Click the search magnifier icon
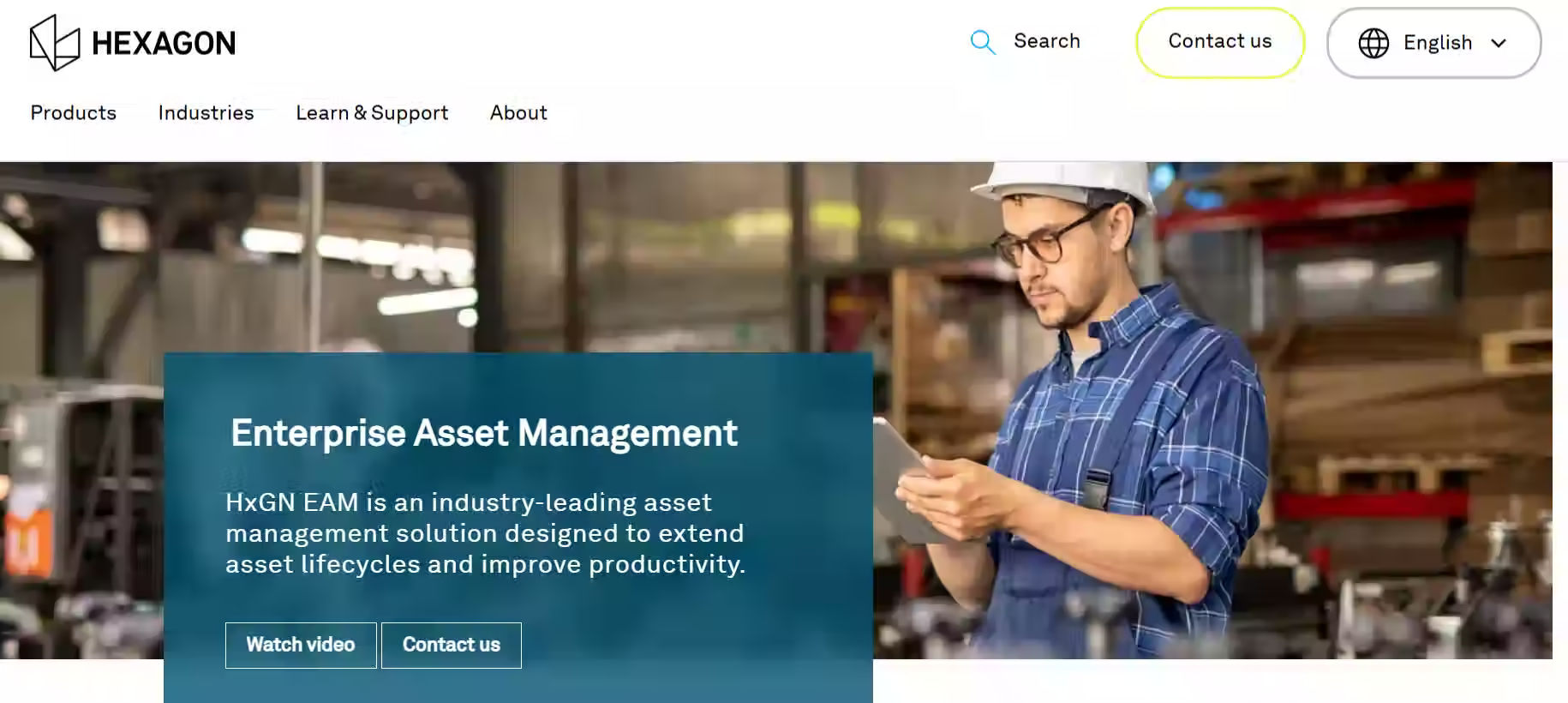This screenshot has height=703, width=1568. pyautogui.click(x=982, y=42)
